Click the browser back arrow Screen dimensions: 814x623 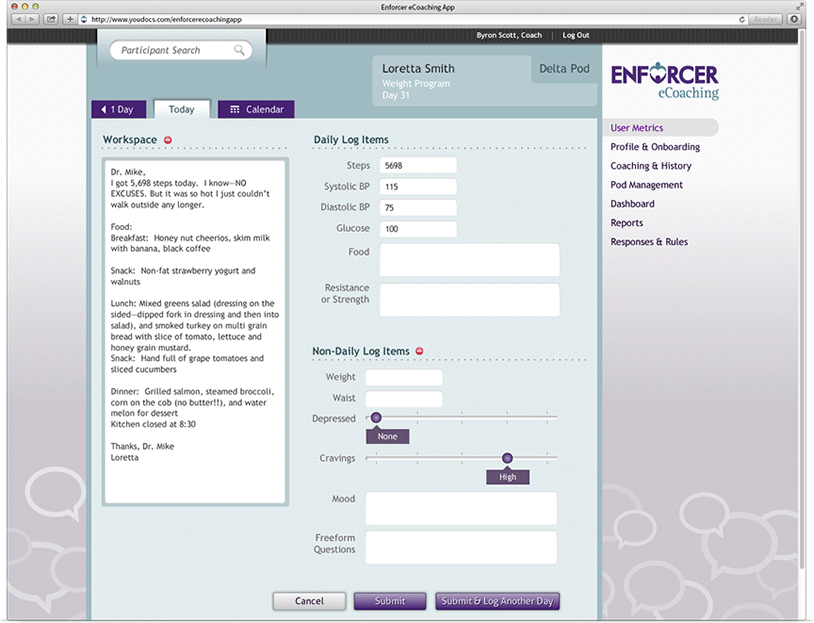click(x=17, y=19)
